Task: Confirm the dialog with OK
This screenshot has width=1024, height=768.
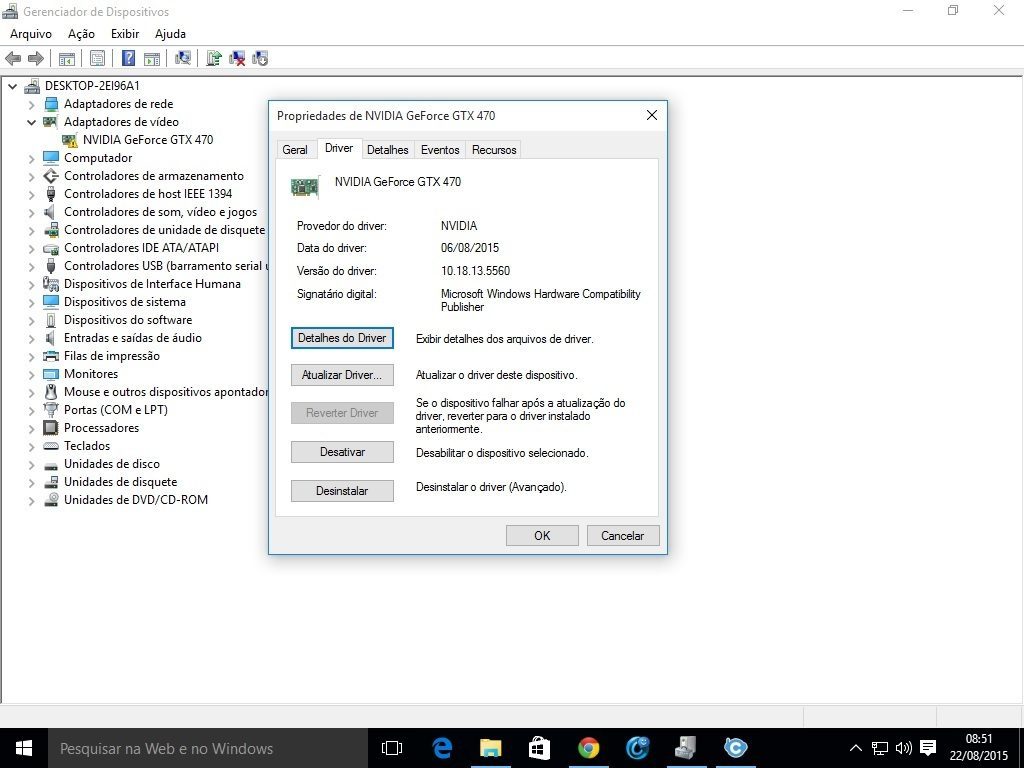Action: coord(542,536)
